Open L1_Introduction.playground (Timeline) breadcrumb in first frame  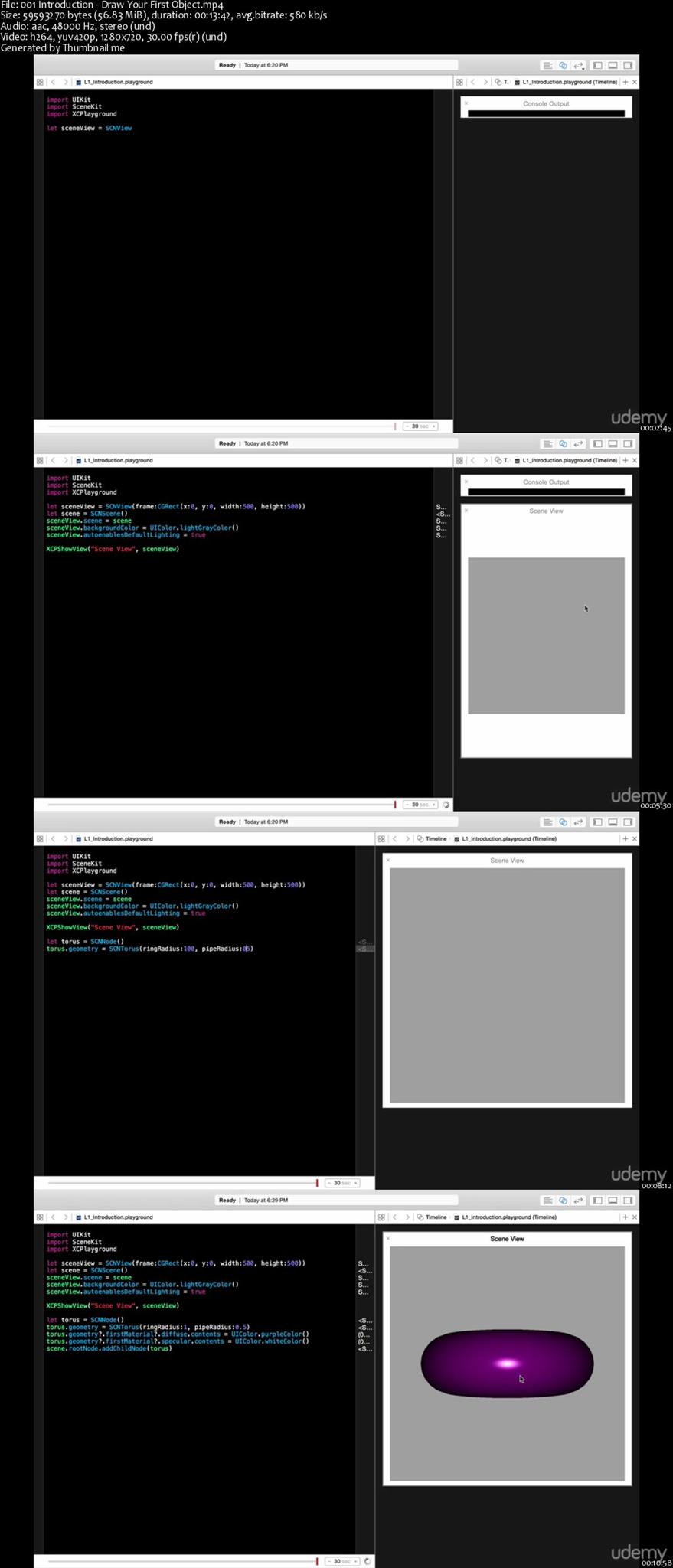click(x=566, y=82)
